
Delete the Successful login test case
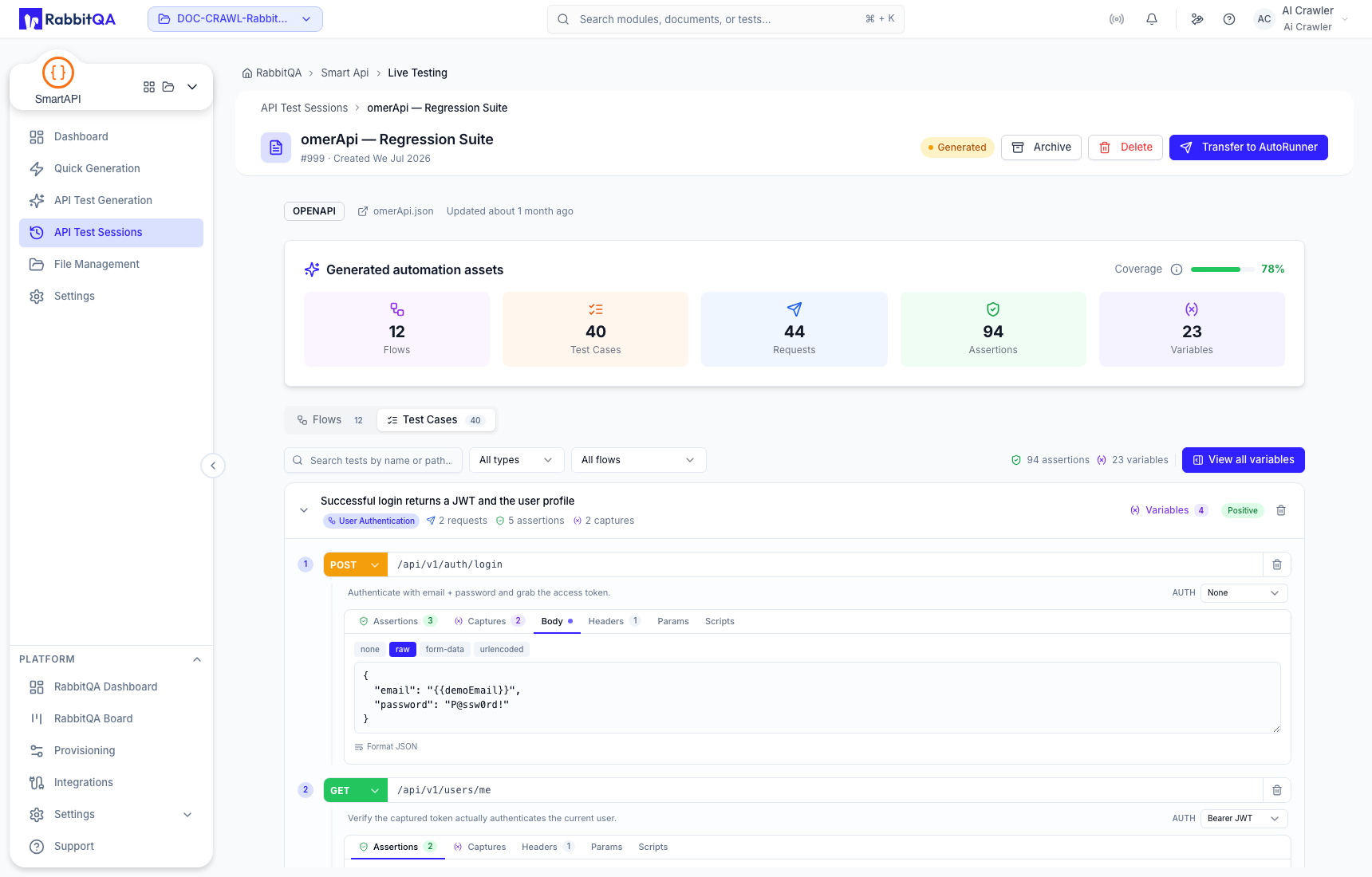(1281, 510)
